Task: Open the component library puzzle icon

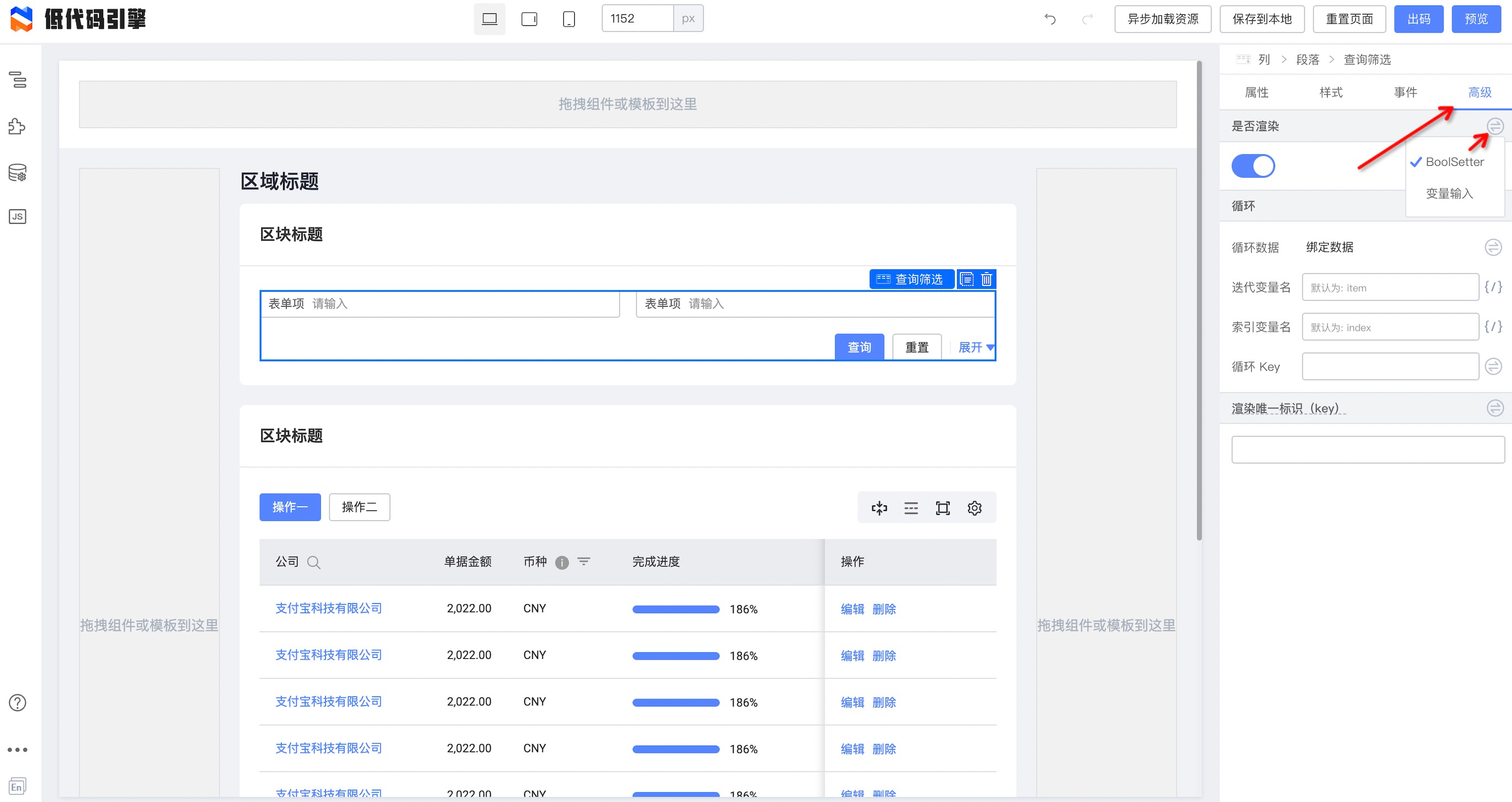Action: point(18,126)
